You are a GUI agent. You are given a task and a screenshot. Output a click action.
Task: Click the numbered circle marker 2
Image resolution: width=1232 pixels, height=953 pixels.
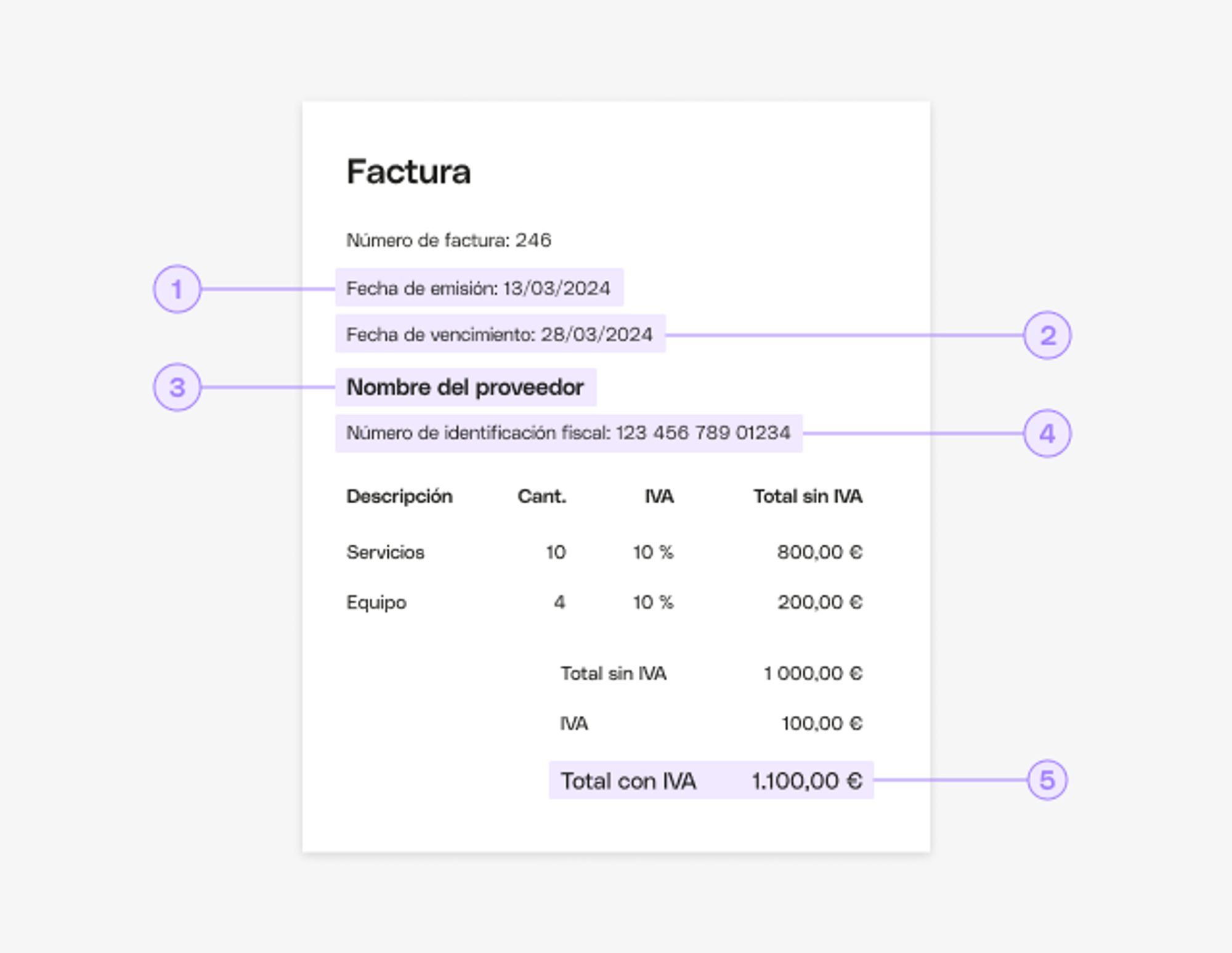1047,335
